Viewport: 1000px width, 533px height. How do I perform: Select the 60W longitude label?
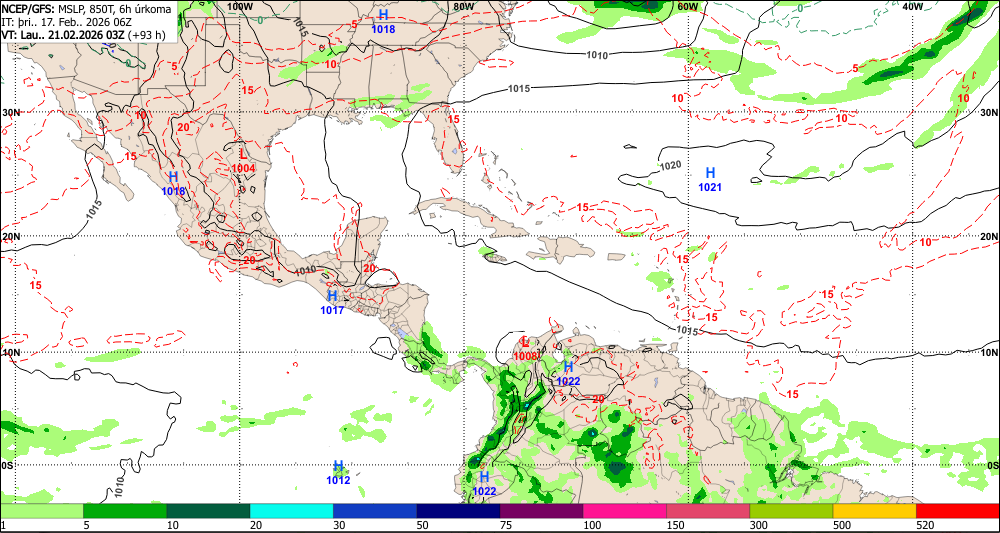(688, 6)
